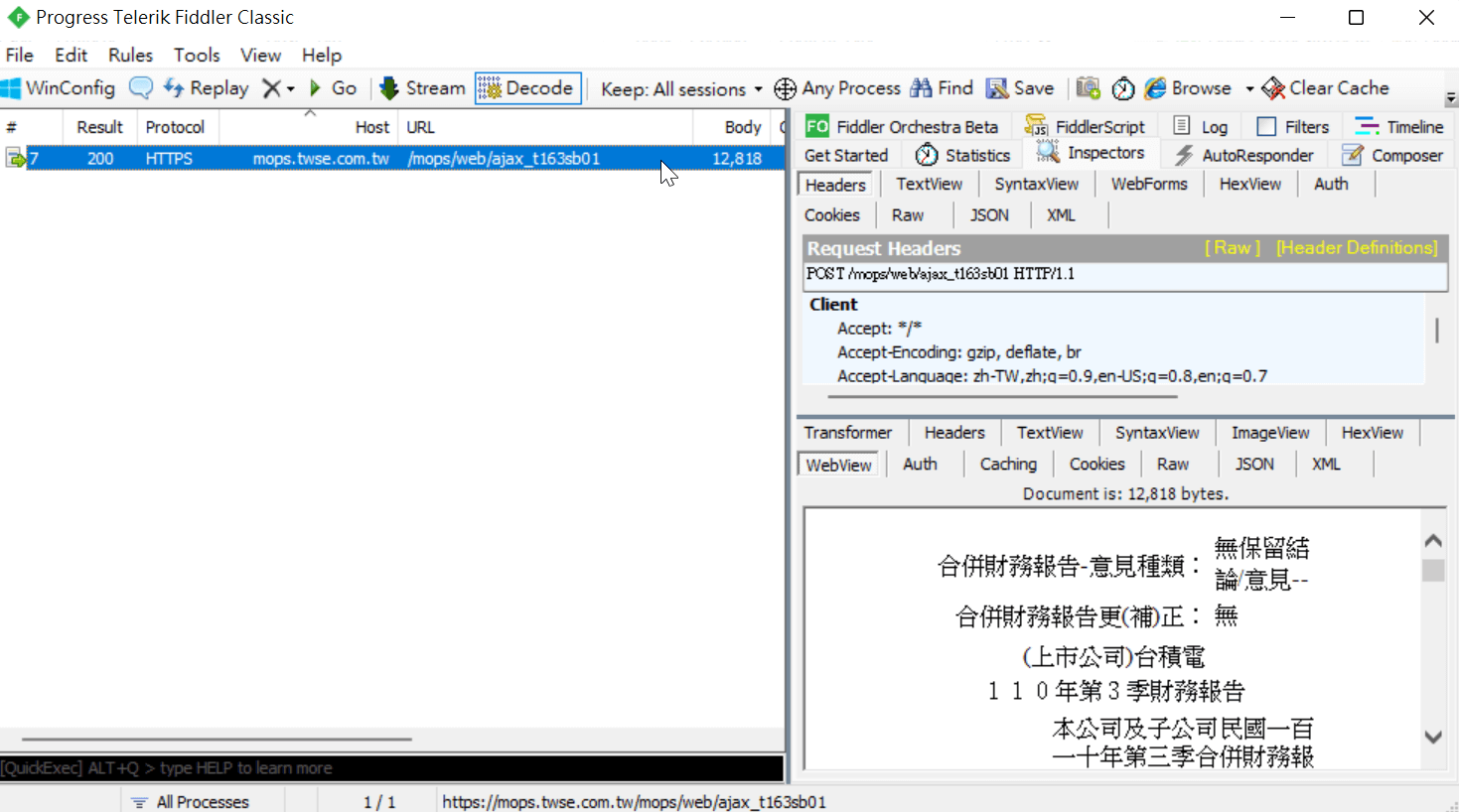Open the View menu
Image resolution: width=1459 pixels, height=812 pixels.
tap(260, 56)
